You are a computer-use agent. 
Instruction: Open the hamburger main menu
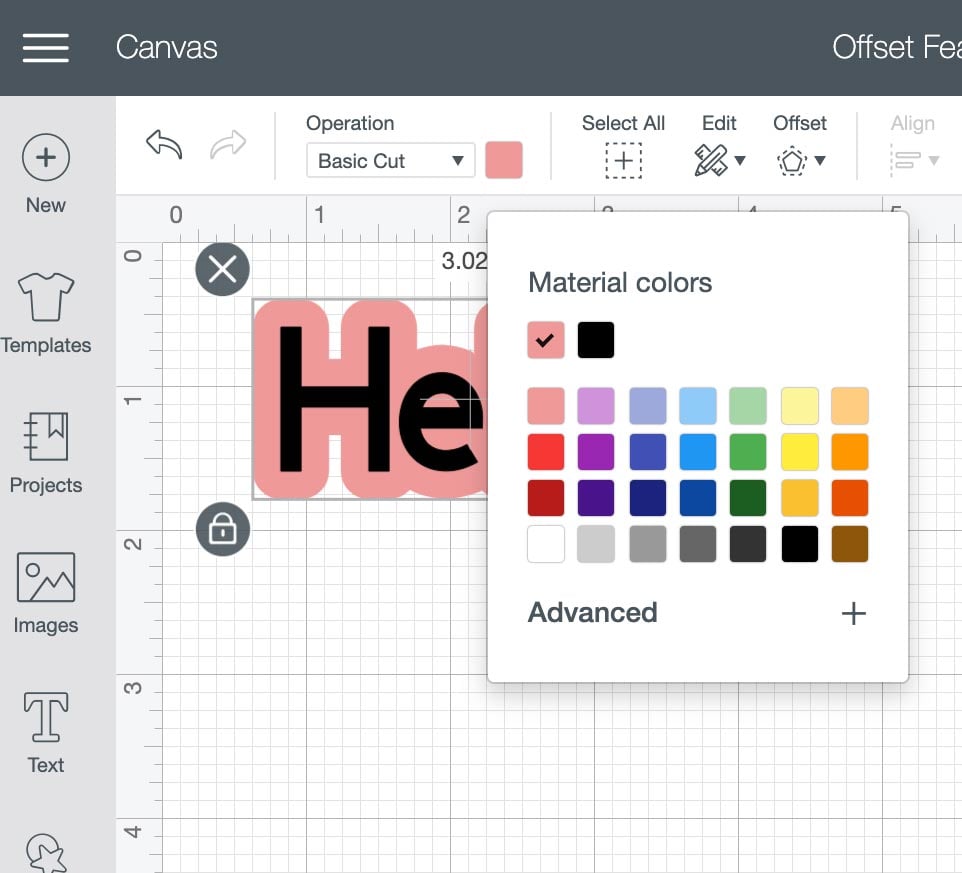(x=45, y=48)
